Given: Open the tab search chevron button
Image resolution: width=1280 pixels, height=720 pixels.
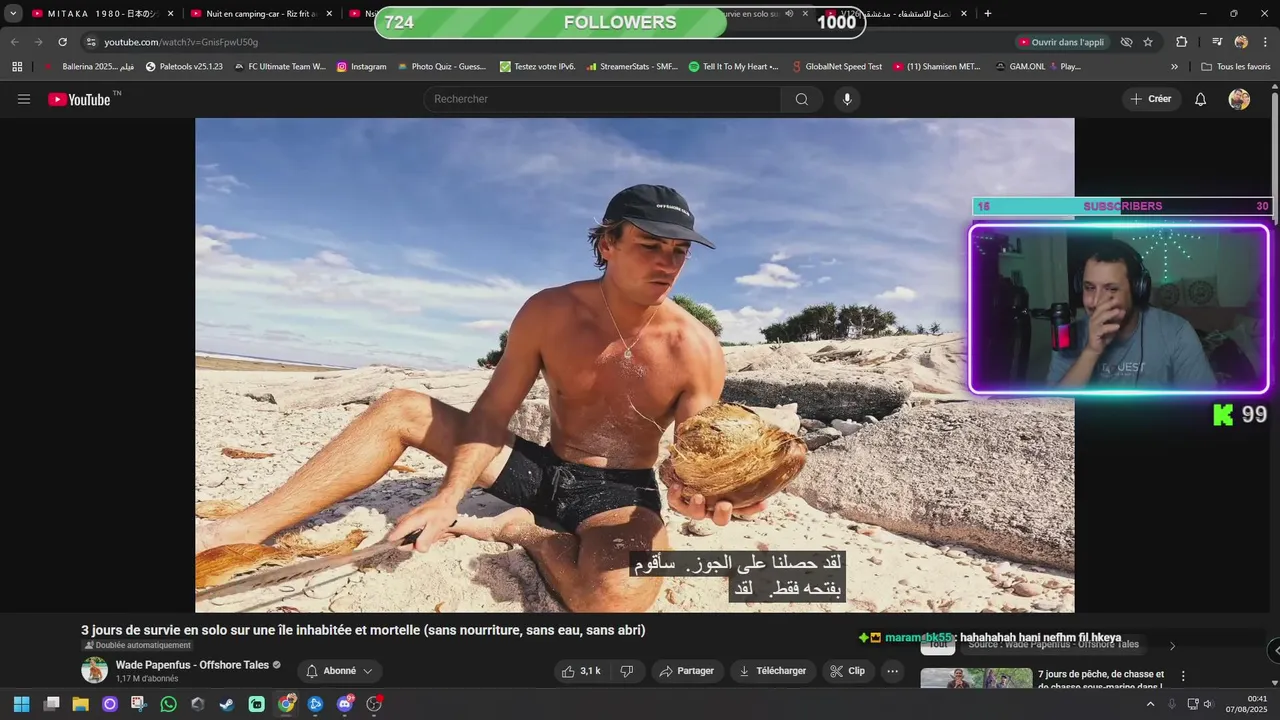Looking at the screenshot, I should tap(13, 14).
